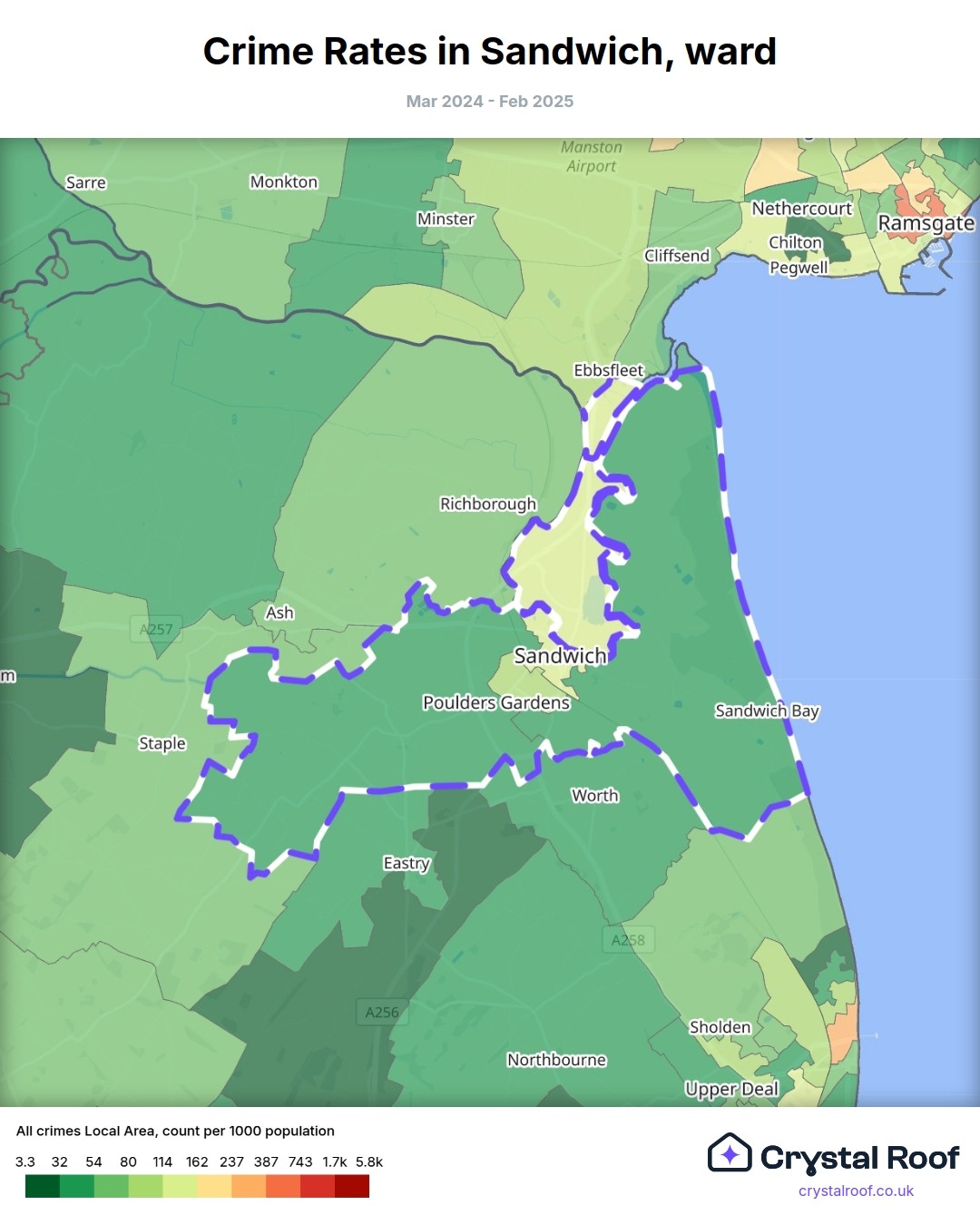The image size is (980, 1225).
Task: Click the Upper Deal place label
Action: point(731,1089)
